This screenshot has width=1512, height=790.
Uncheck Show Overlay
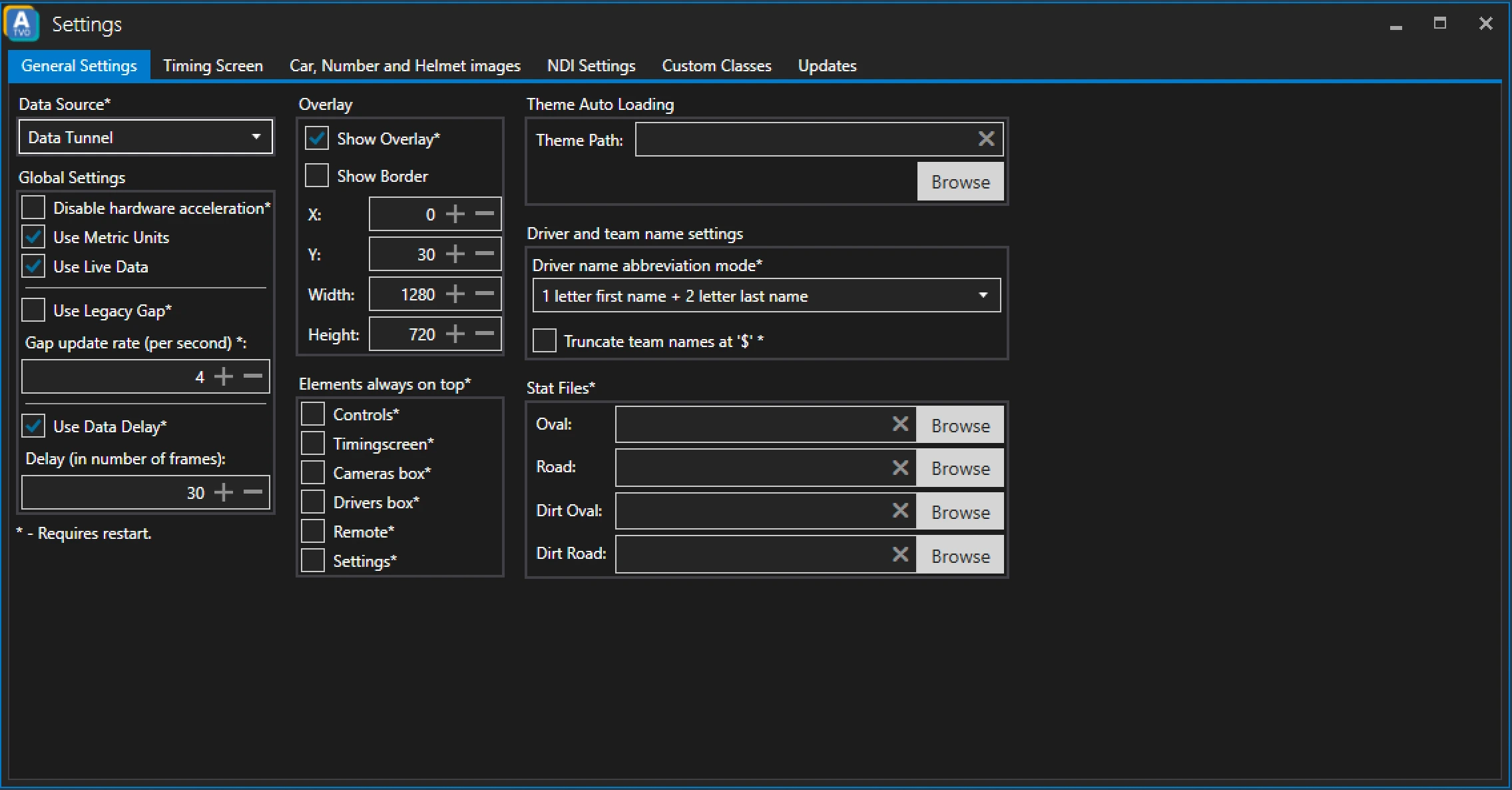pos(317,138)
